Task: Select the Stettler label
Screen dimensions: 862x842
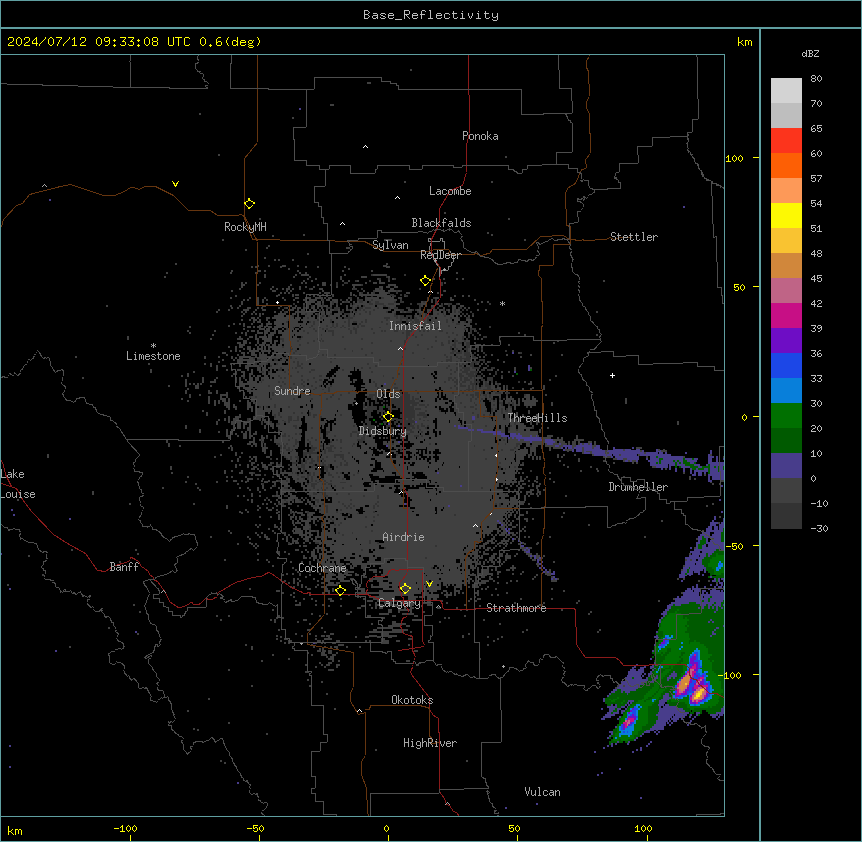Action: click(x=634, y=237)
